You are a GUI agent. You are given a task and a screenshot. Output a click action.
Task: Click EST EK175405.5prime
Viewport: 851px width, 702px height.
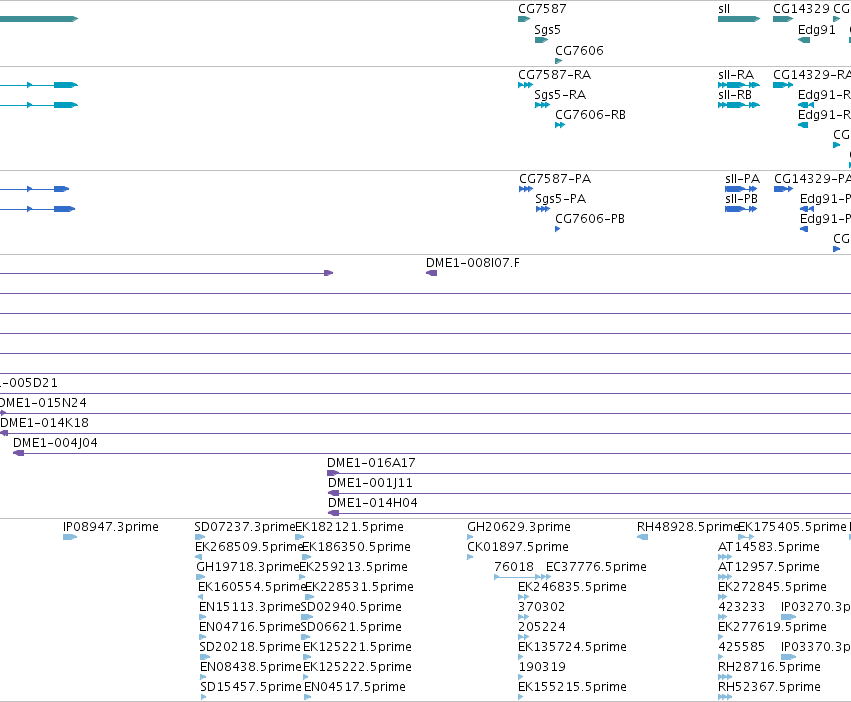pos(792,527)
